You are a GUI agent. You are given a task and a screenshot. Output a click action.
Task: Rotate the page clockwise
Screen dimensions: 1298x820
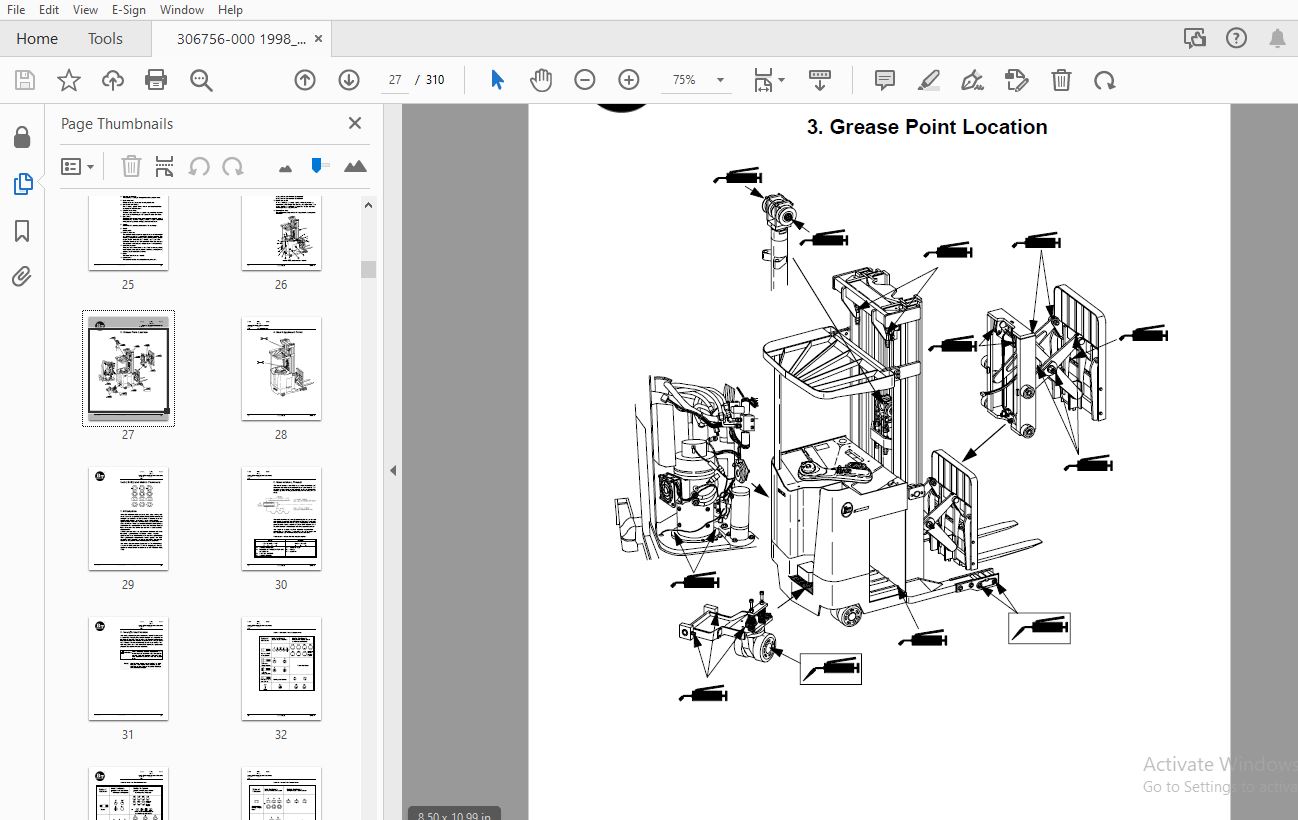click(1105, 80)
